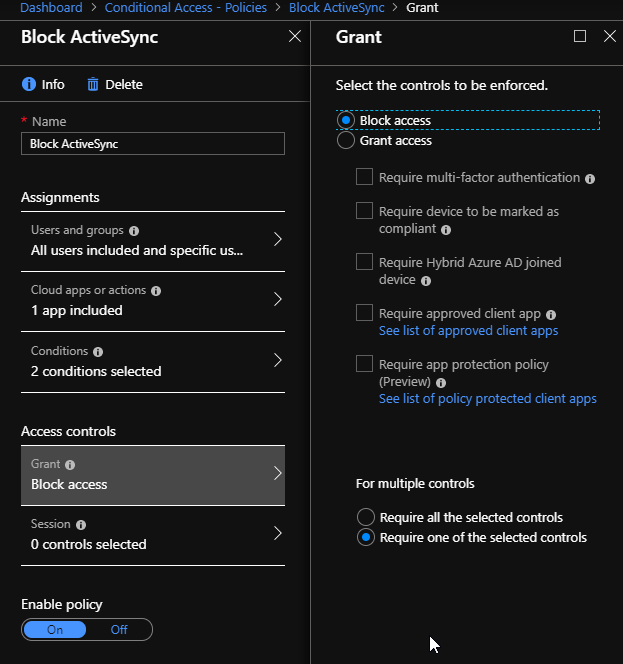Viewport: 623px width, 664px height.
Task: Click info icon beside Users and groups
Action: click(x=134, y=231)
